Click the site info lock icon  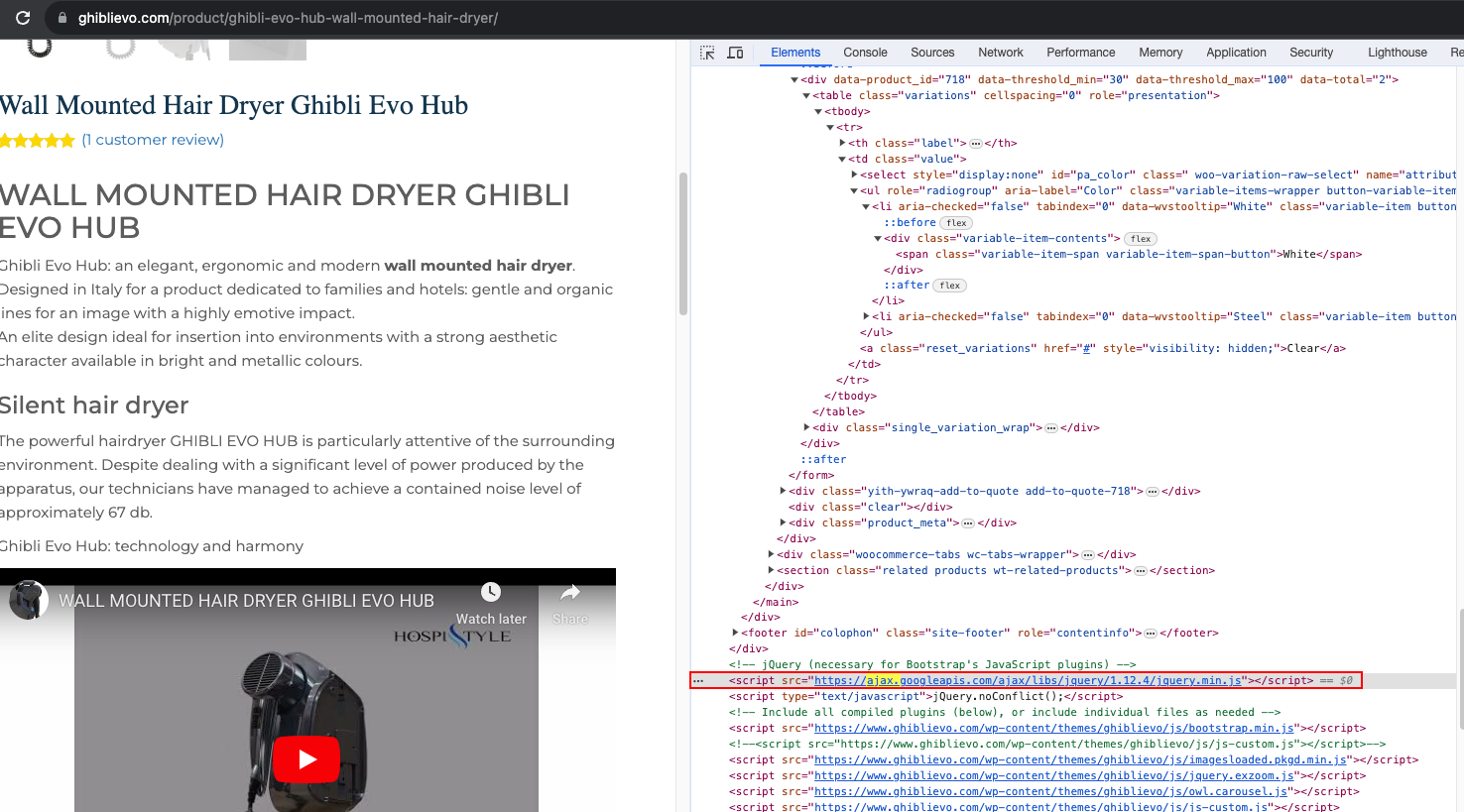[x=62, y=18]
